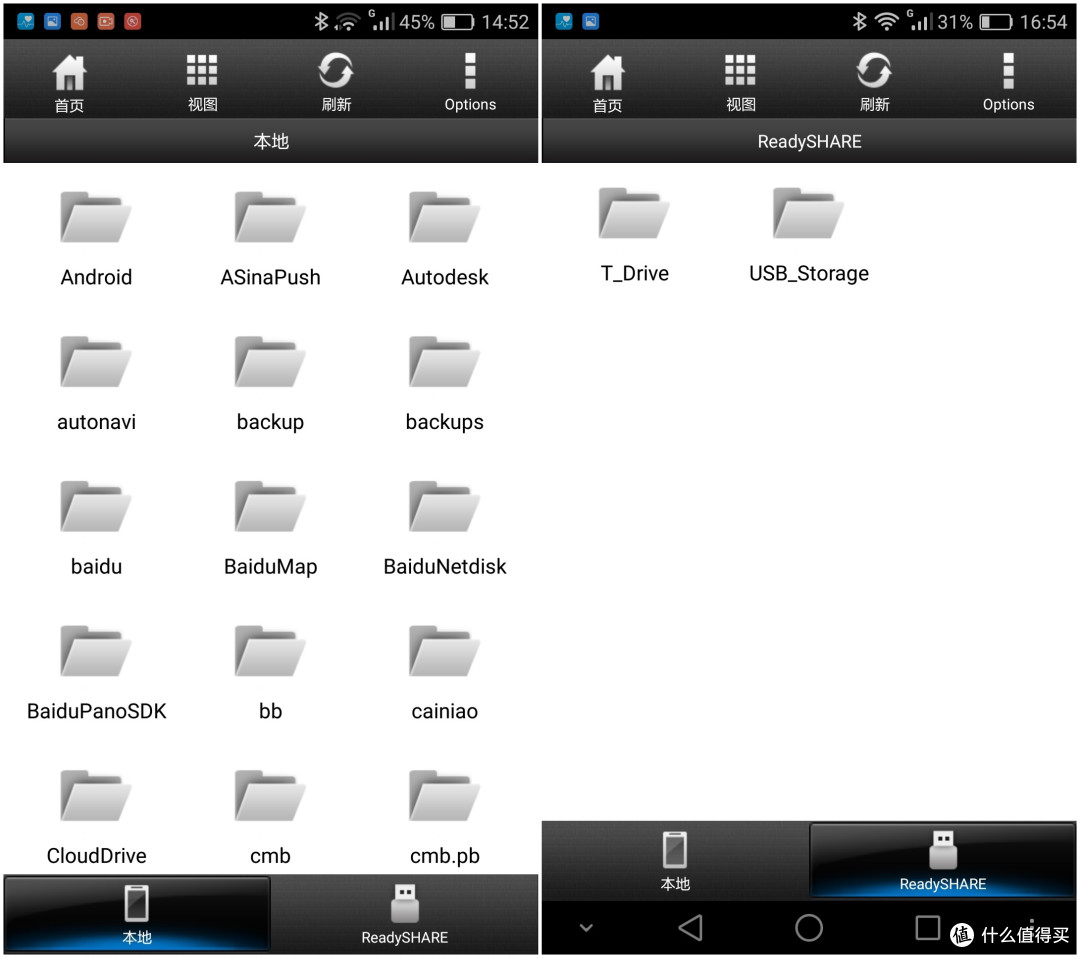1080x958 pixels.
Task: Select 本地 tab in left screen
Action: point(136,915)
